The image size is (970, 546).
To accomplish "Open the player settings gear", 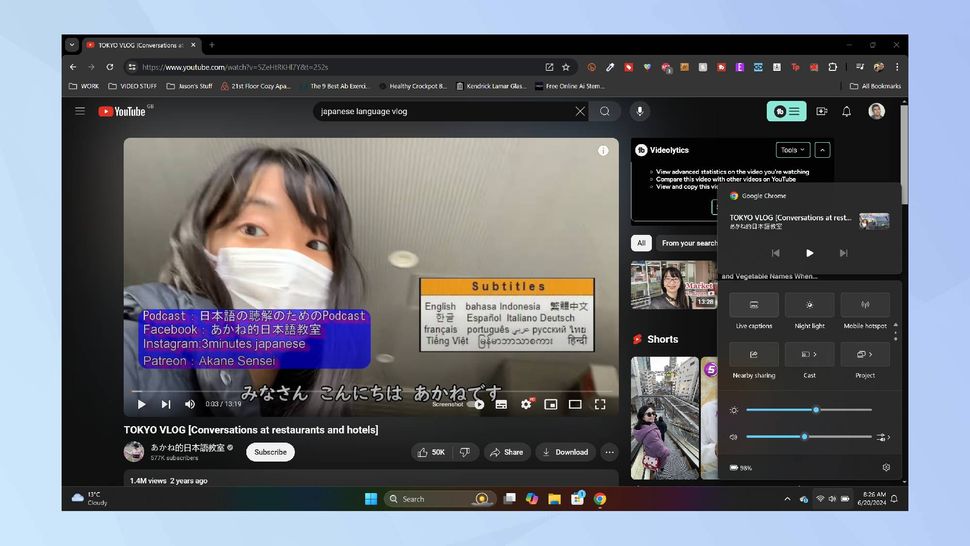I will (x=526, y=404).
